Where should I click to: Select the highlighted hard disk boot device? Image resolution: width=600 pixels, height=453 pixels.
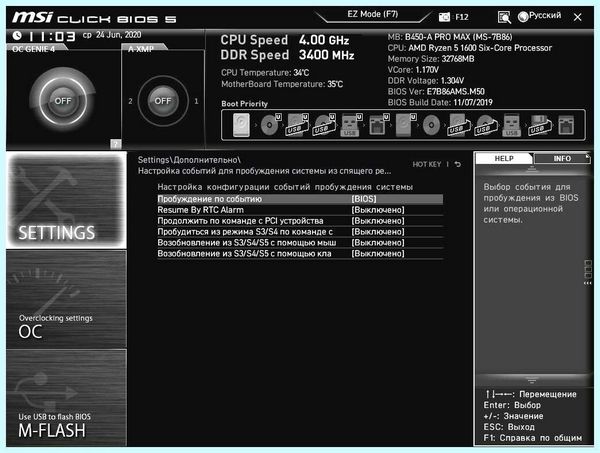[x=241, y=125]
